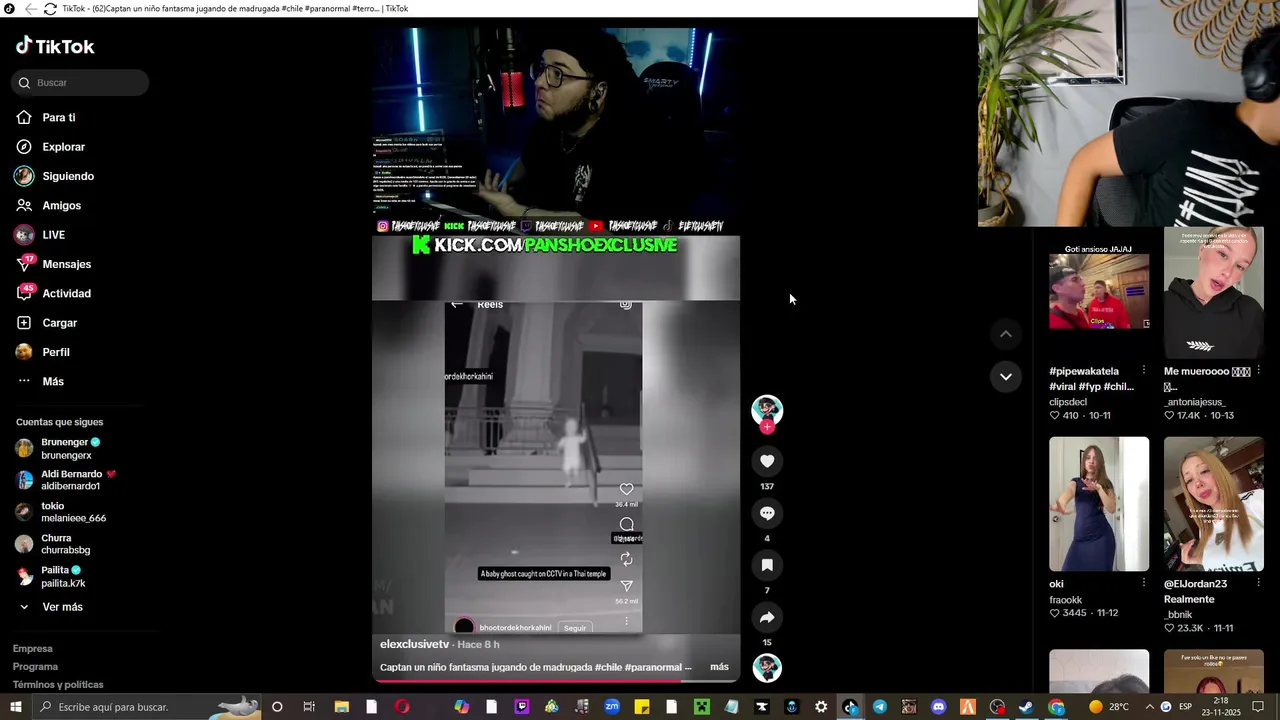Open the Más menu in sidebar
1280x720 pixels.
[x=53, y=381]
